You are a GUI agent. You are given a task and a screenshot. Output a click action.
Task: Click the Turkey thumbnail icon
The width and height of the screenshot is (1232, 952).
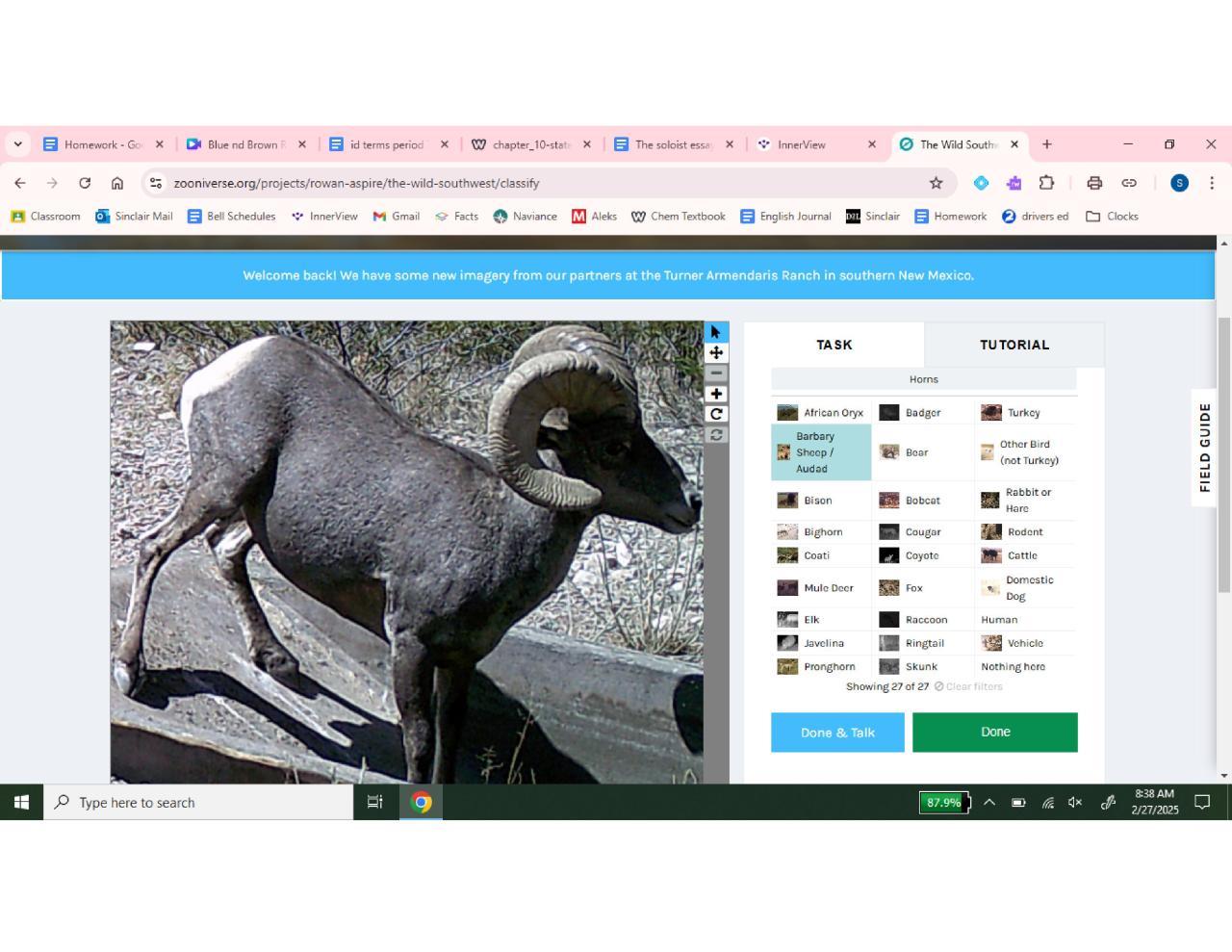(x=991, y=413)
